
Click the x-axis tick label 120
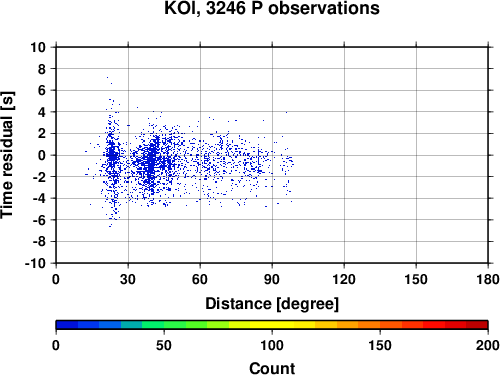(344, 279)
